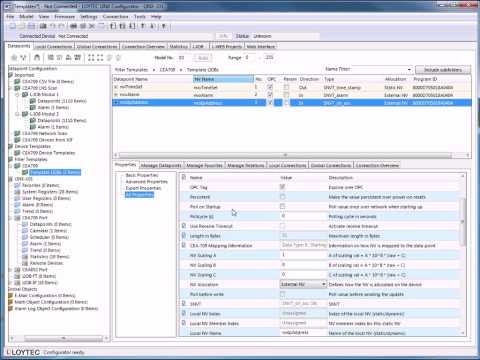Select Alarm Log Object Configuration icon

[10, 309]
